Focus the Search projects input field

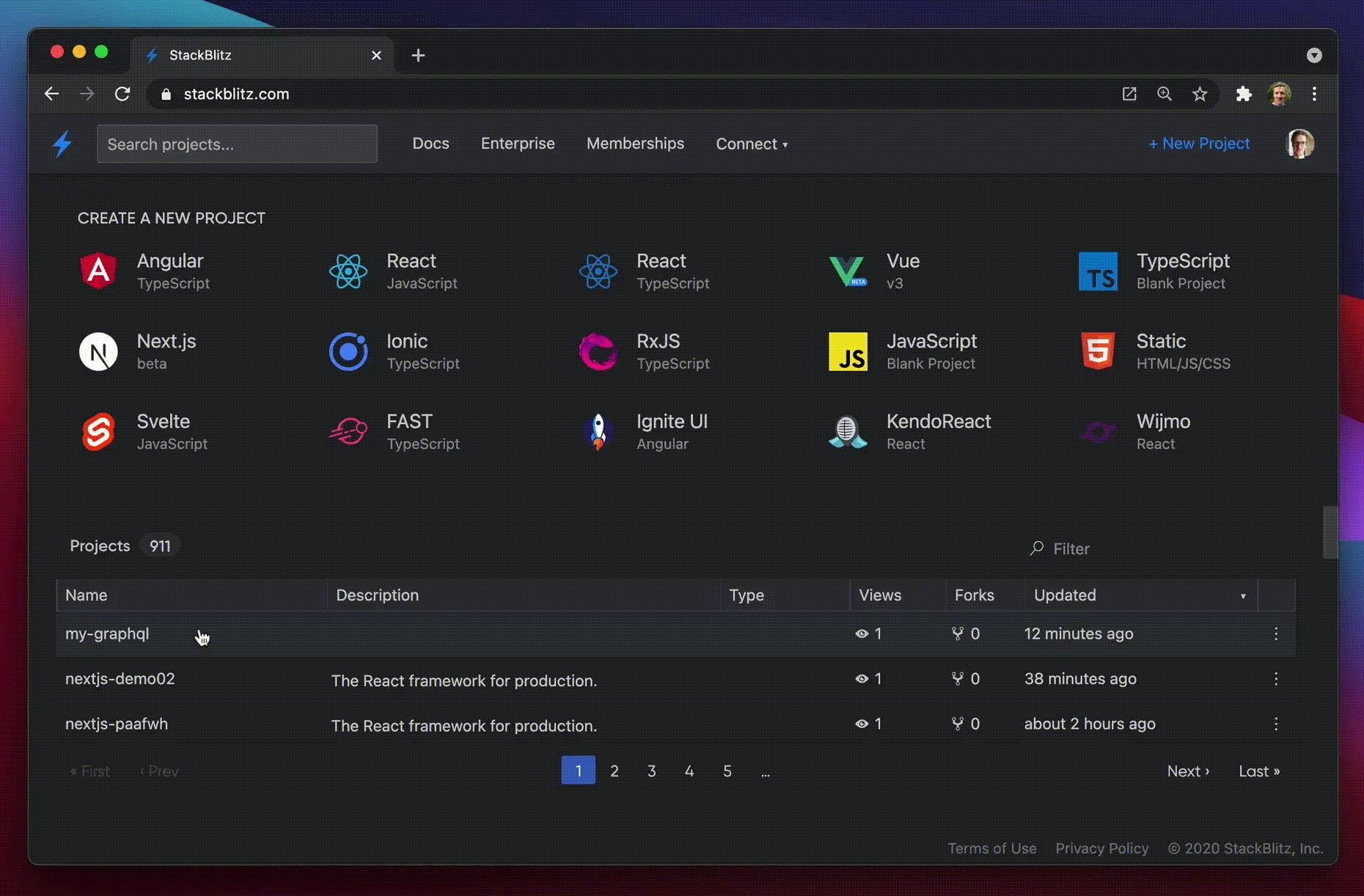[x=237, y=144]
